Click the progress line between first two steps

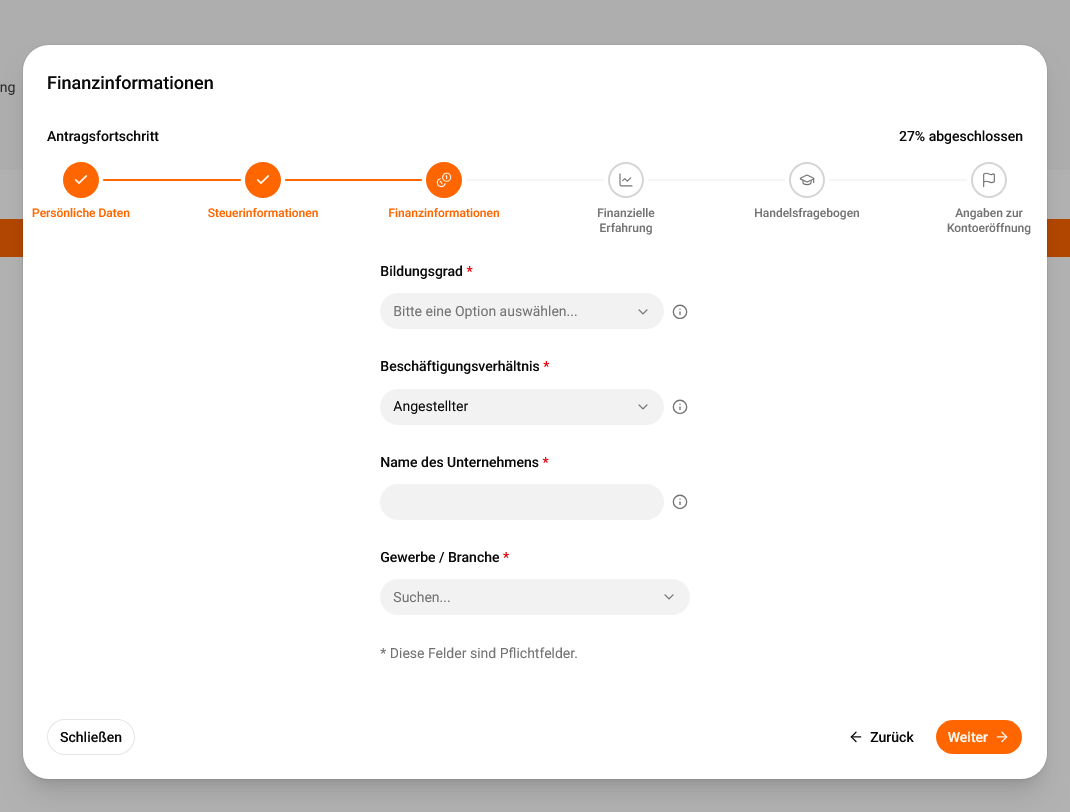tap(172, 180)
